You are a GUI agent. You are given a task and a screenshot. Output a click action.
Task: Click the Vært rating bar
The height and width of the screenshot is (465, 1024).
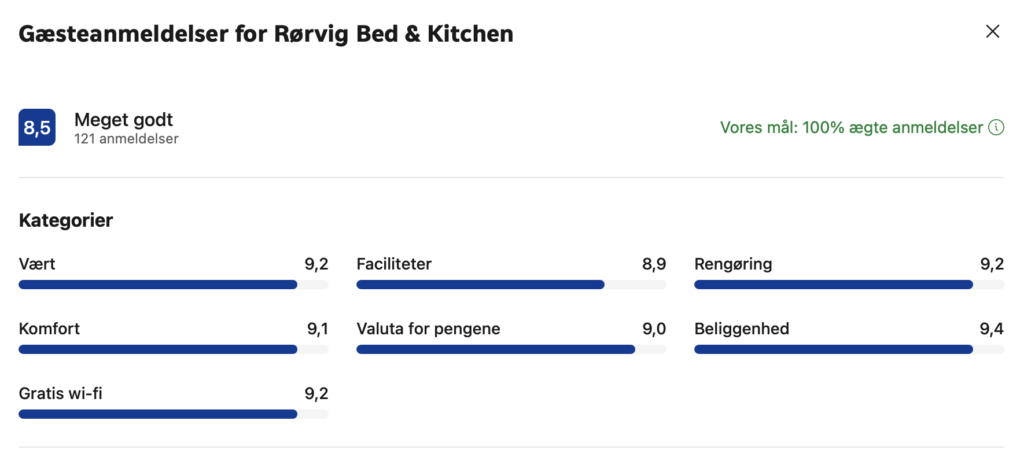(173, 285)
